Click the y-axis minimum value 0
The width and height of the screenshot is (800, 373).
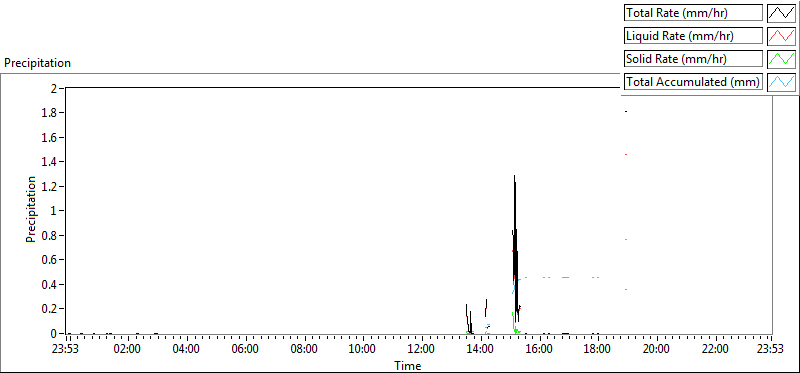coord(54,333)
